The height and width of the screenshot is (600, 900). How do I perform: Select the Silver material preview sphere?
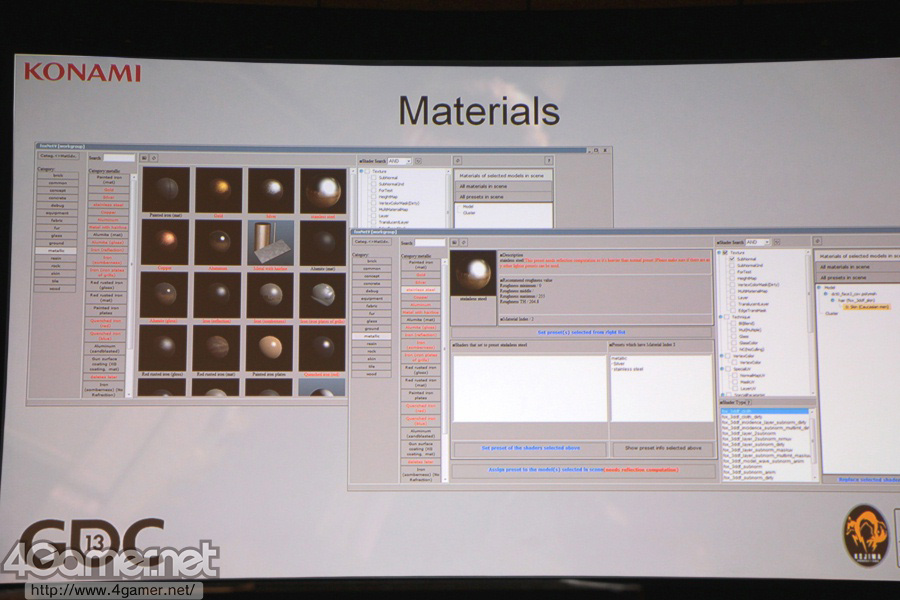click(x=271, y=189)
